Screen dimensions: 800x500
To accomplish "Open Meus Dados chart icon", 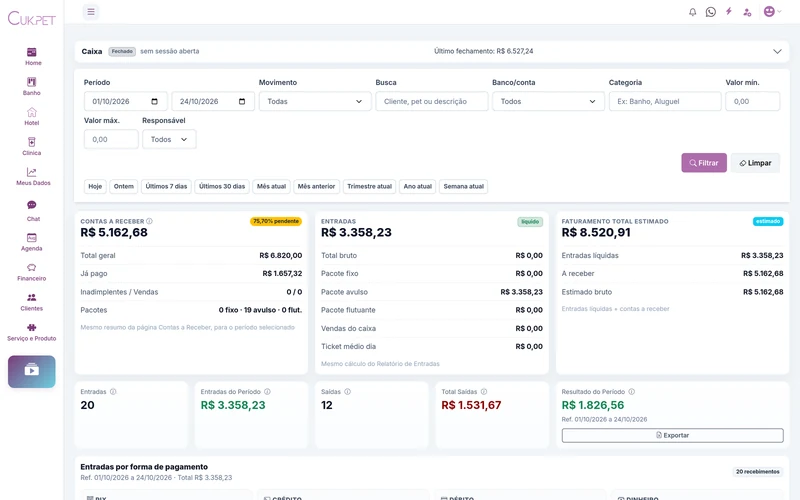I will (32, 172).
